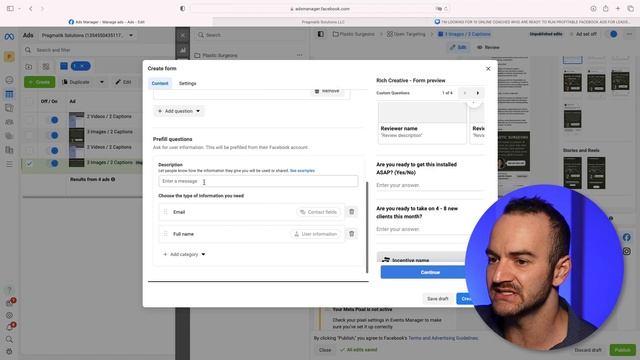Click the Review tab in ad editor

click(488, 47)
